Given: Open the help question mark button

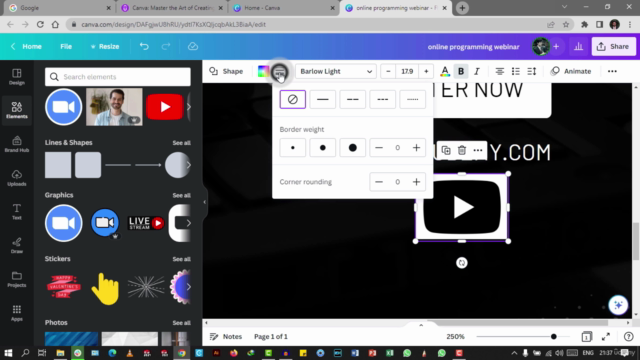Looking at the screenshot, I should click(629, 337).
